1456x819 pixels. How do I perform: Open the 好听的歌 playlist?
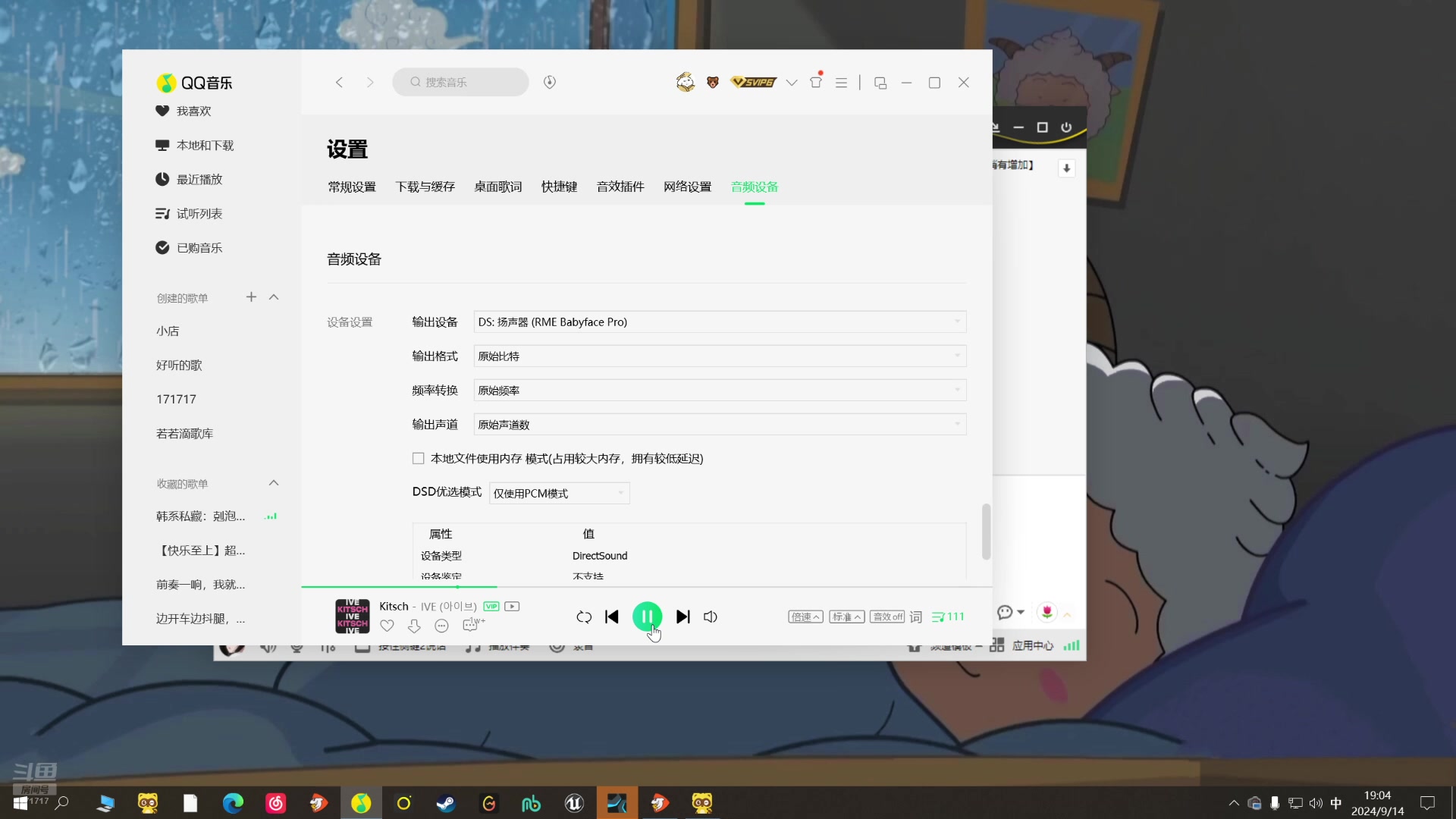point(179,365)
